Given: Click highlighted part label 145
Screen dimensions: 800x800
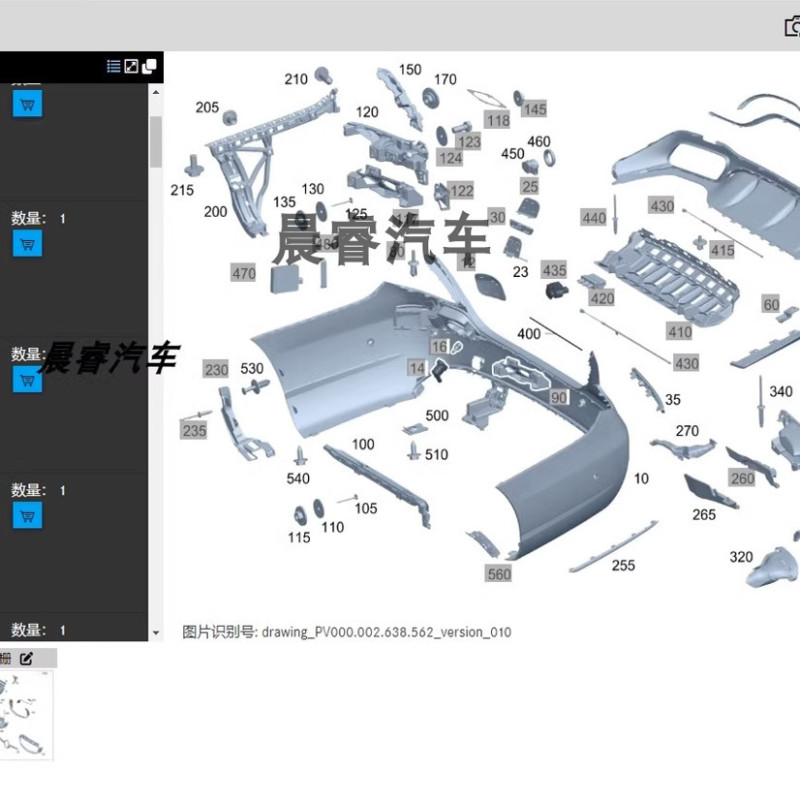Looking at the screenshot, I should (x=535, y=109).
